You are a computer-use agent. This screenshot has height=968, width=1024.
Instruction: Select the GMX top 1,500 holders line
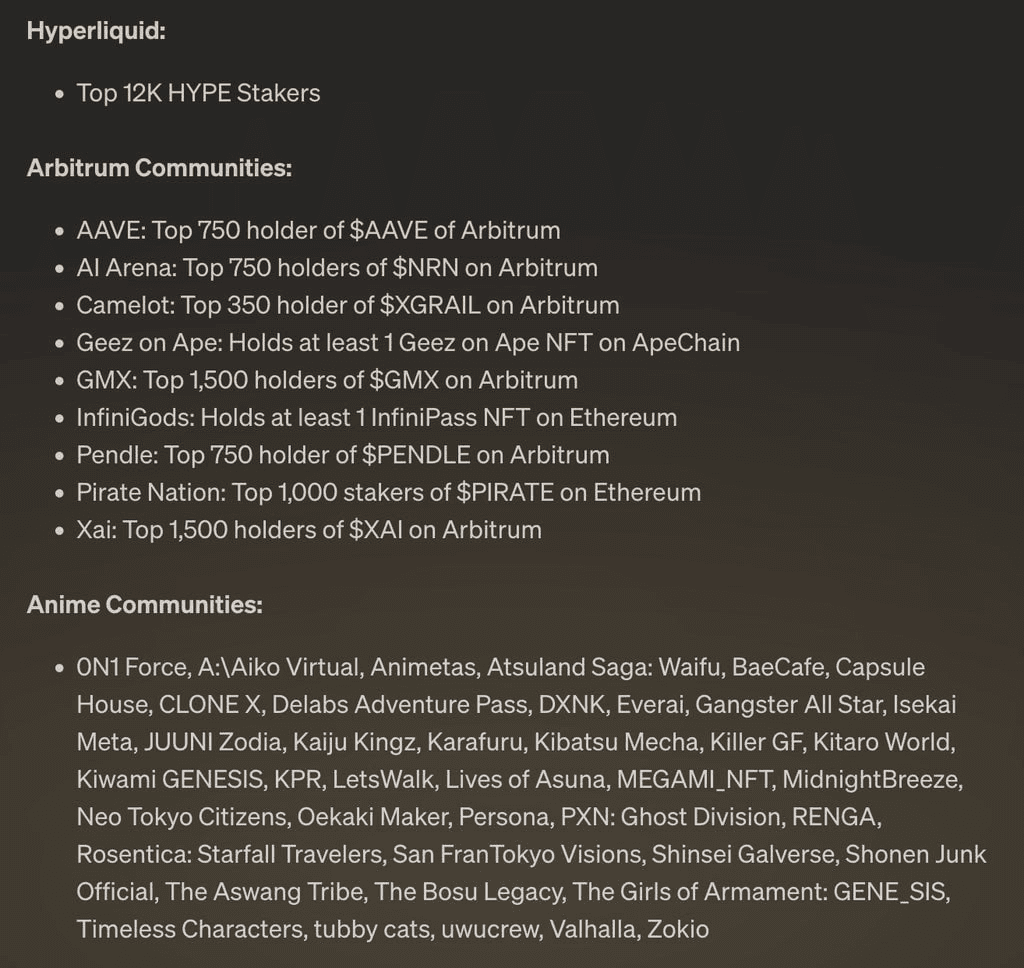click(327, 380)
